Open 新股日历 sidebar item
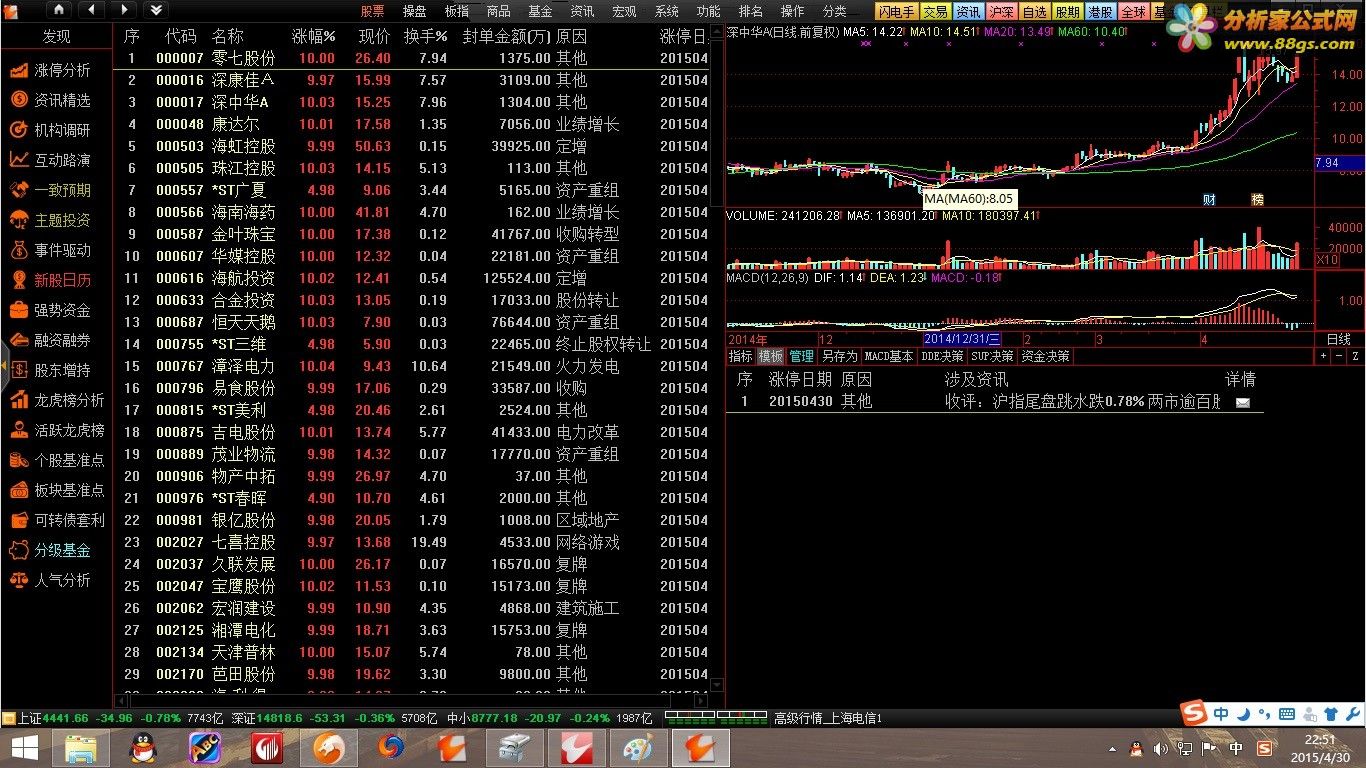This screenshot has height=768, width=1366. 50,280
